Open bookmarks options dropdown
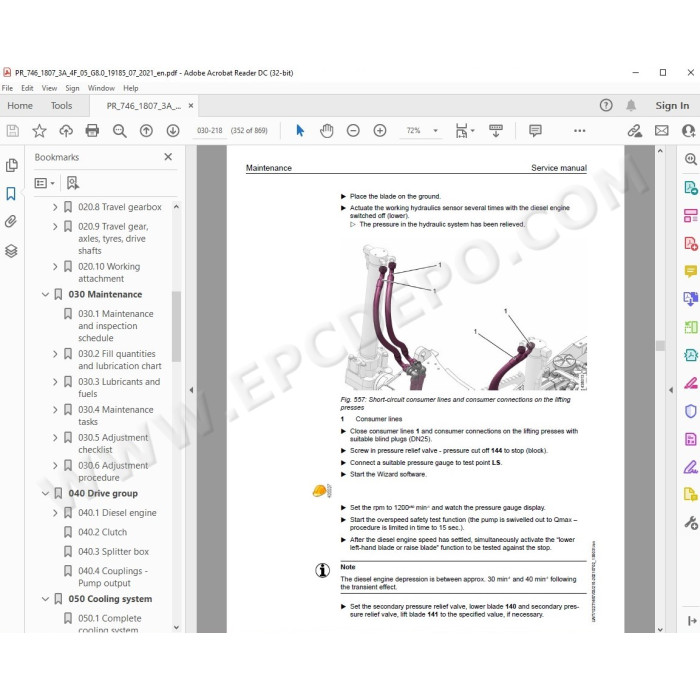This screenshot has height=700, width=700. coord(44,183)
